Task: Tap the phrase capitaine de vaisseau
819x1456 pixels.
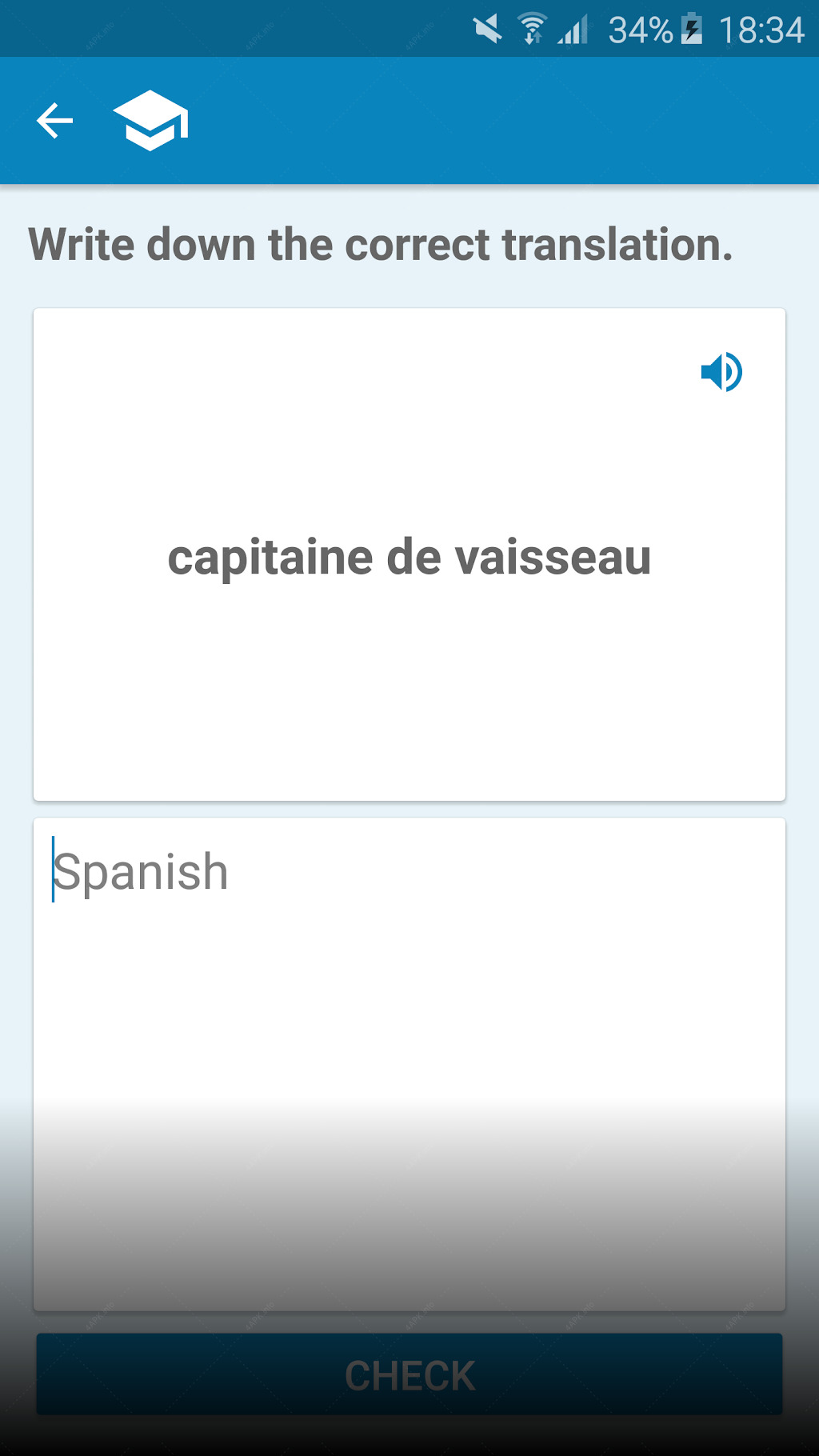Action: pyautogui.click(x=409, y=558)
